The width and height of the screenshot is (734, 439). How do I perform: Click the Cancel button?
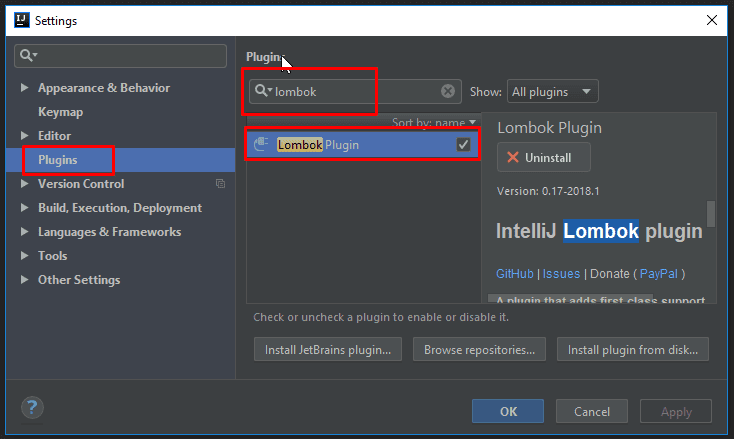[592, 411]
